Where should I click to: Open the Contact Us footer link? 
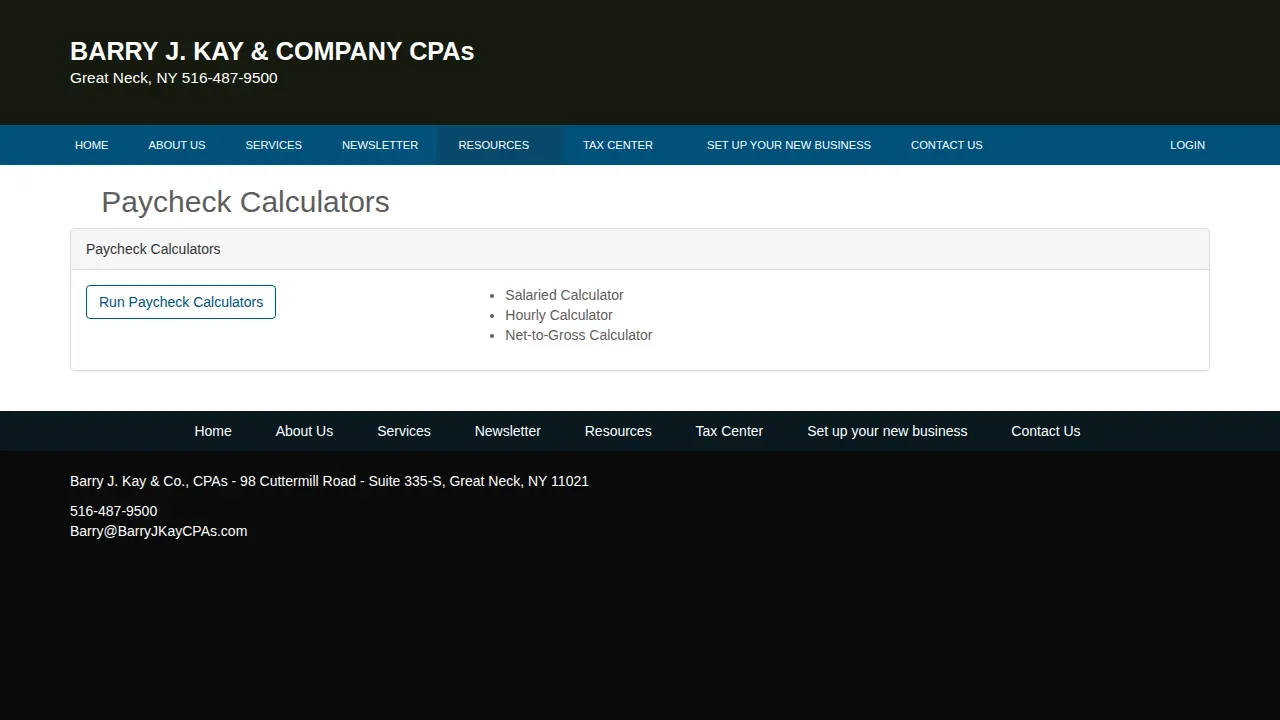(1045, 431)
